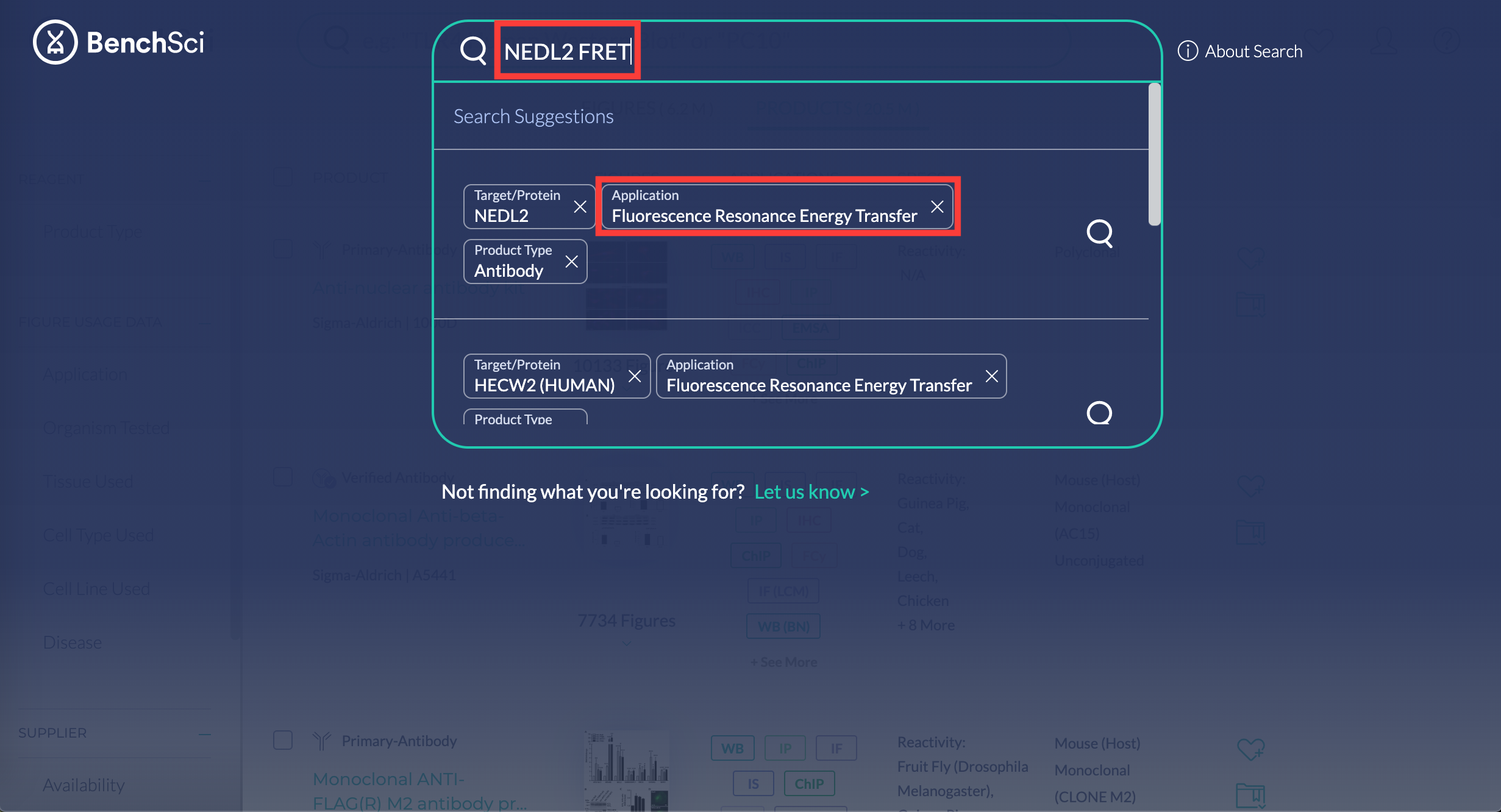Open the ANTI-FLAG figure thumbnail
This screenshot has width=1501, height=812.
point(626,772)
